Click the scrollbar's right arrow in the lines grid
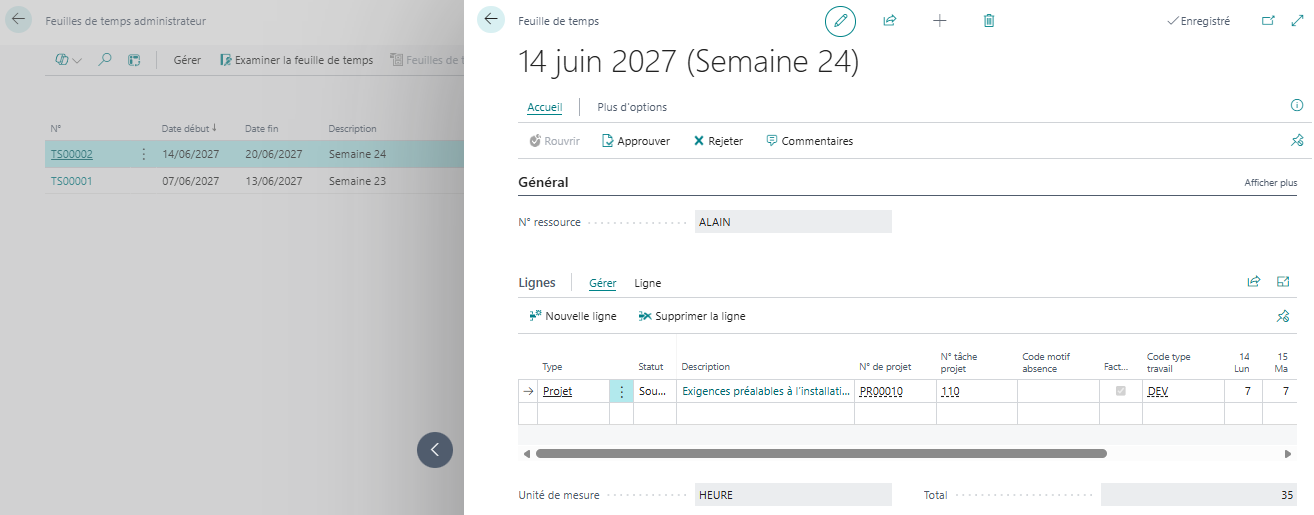Screen dimensions: 1314x515 click(1287, 454)
